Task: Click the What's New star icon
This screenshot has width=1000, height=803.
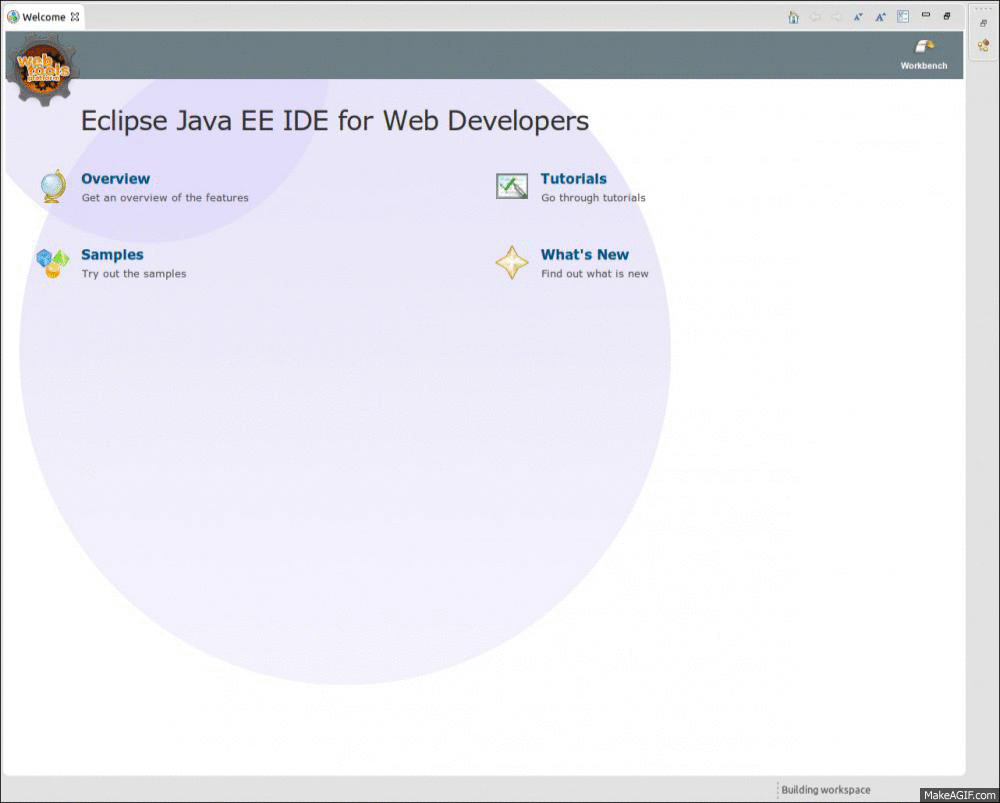Action: click(x=512, y=263)
